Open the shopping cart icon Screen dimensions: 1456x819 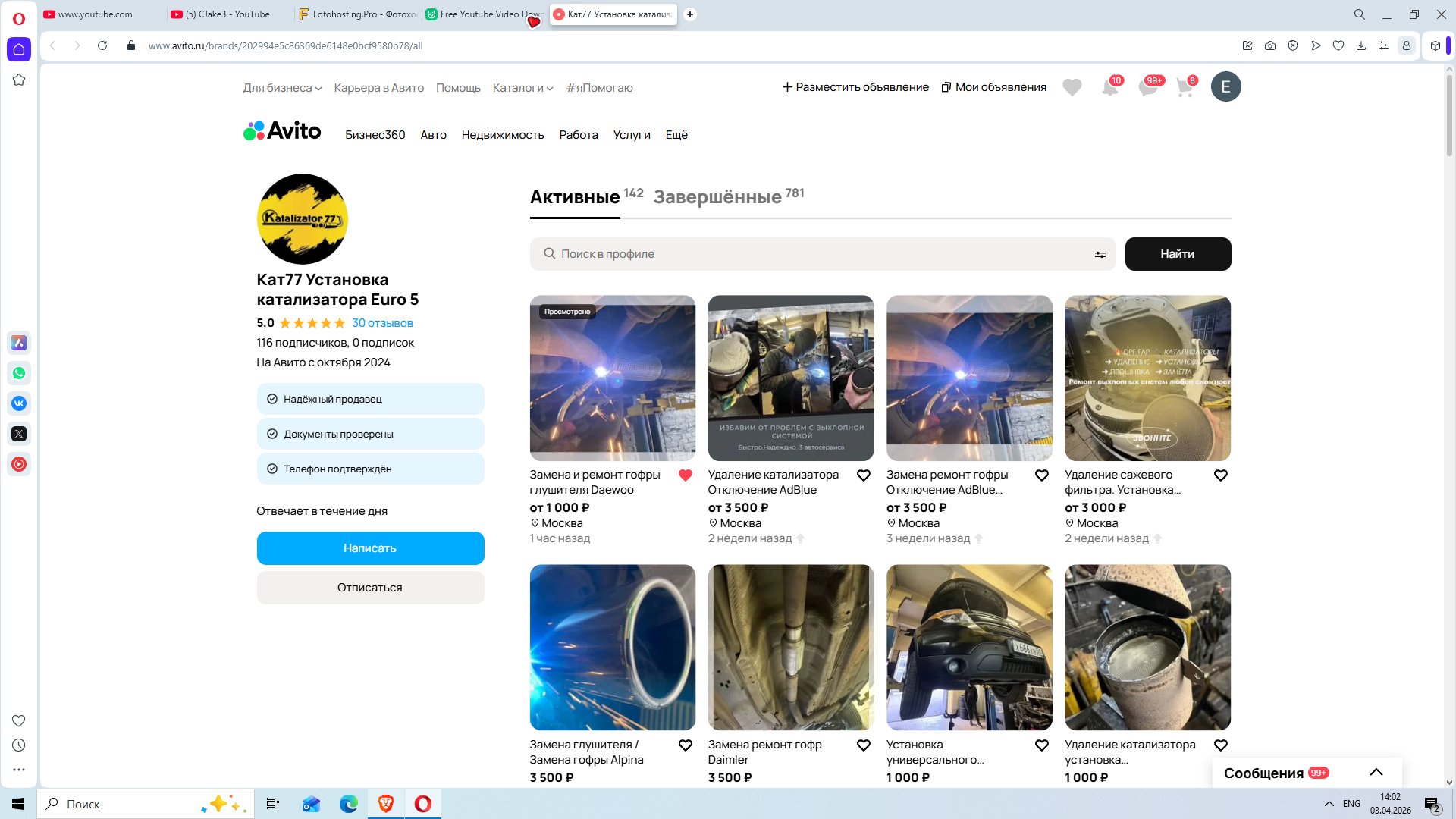tap(1185, 88)
